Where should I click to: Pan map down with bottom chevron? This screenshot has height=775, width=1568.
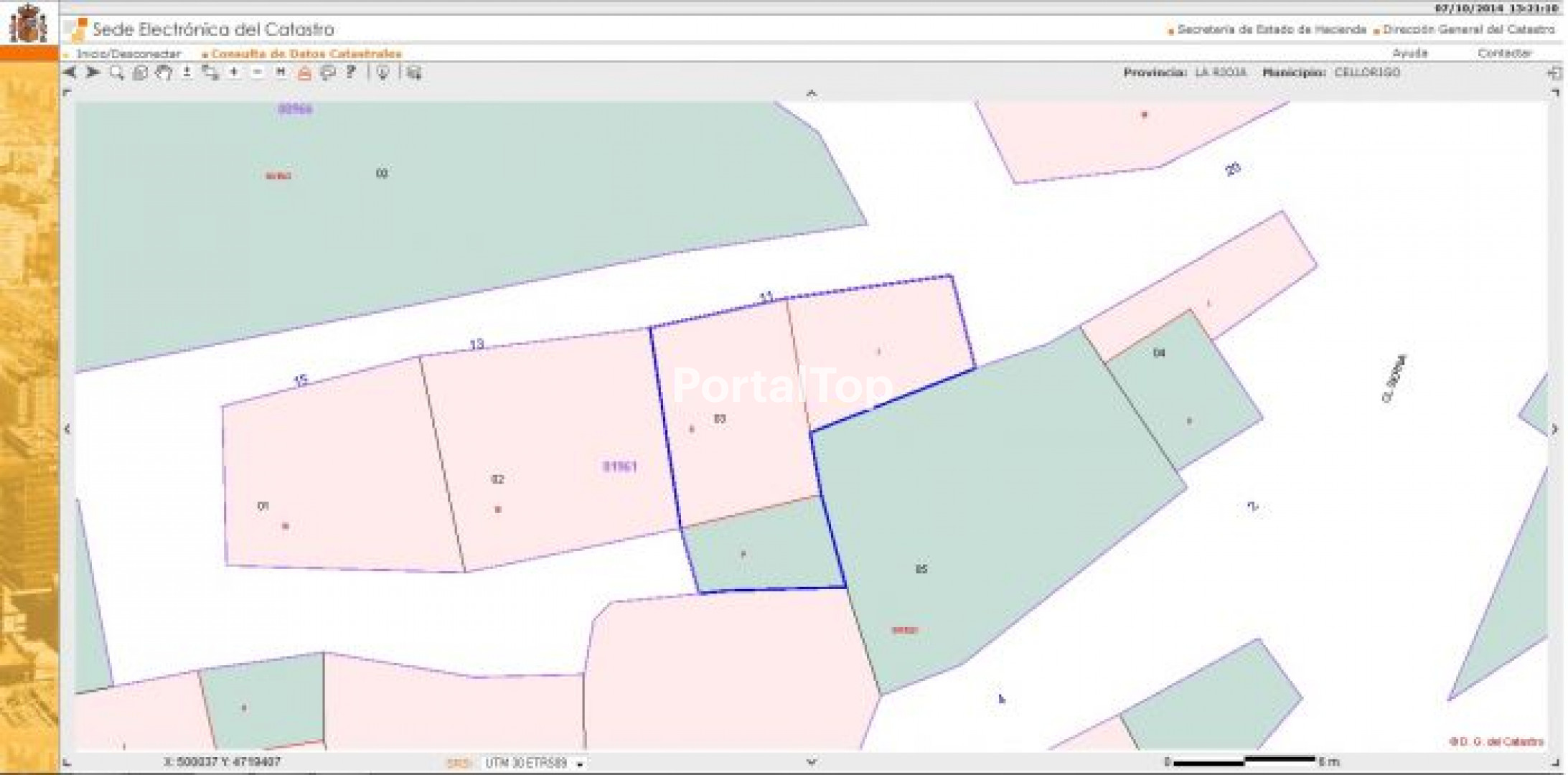(x=812, y=762)
